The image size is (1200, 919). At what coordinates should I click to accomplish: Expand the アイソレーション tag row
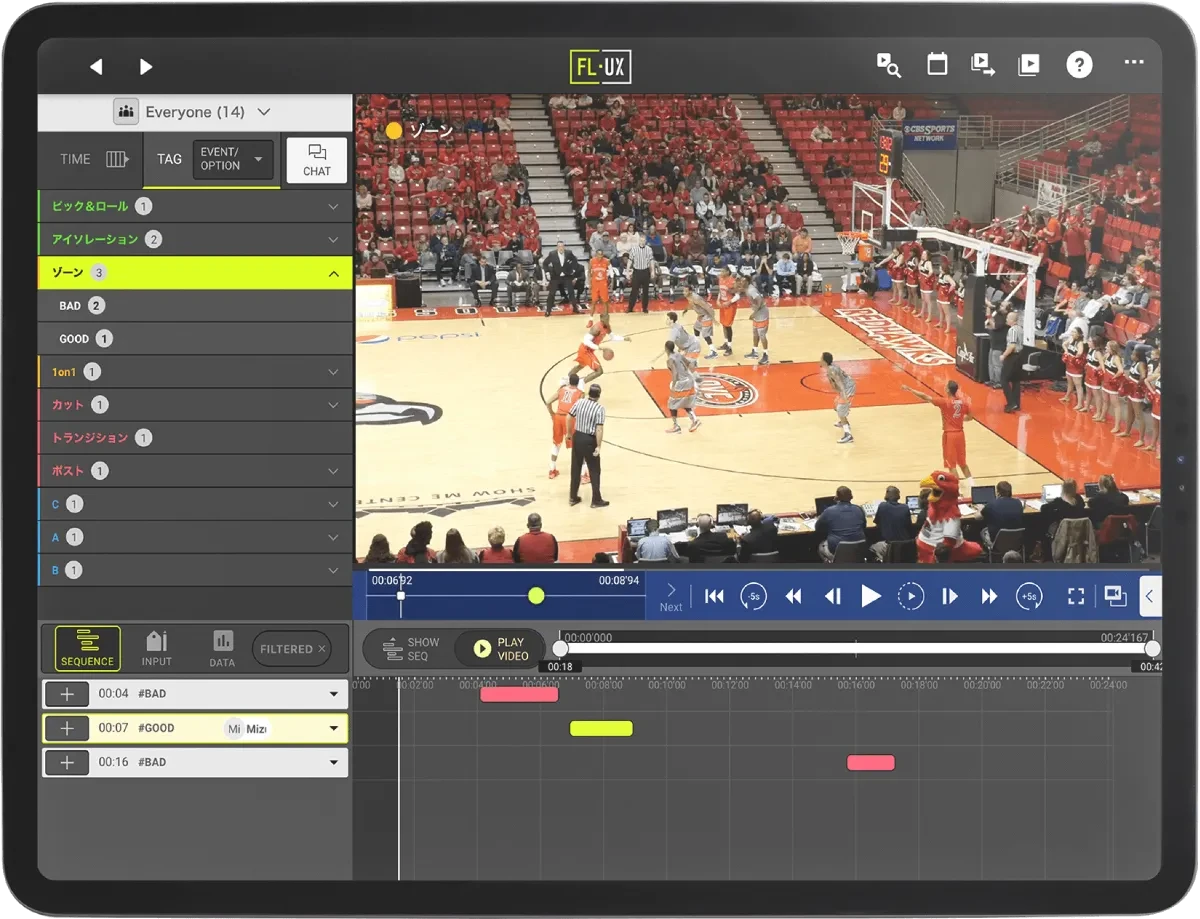(195, 239)
